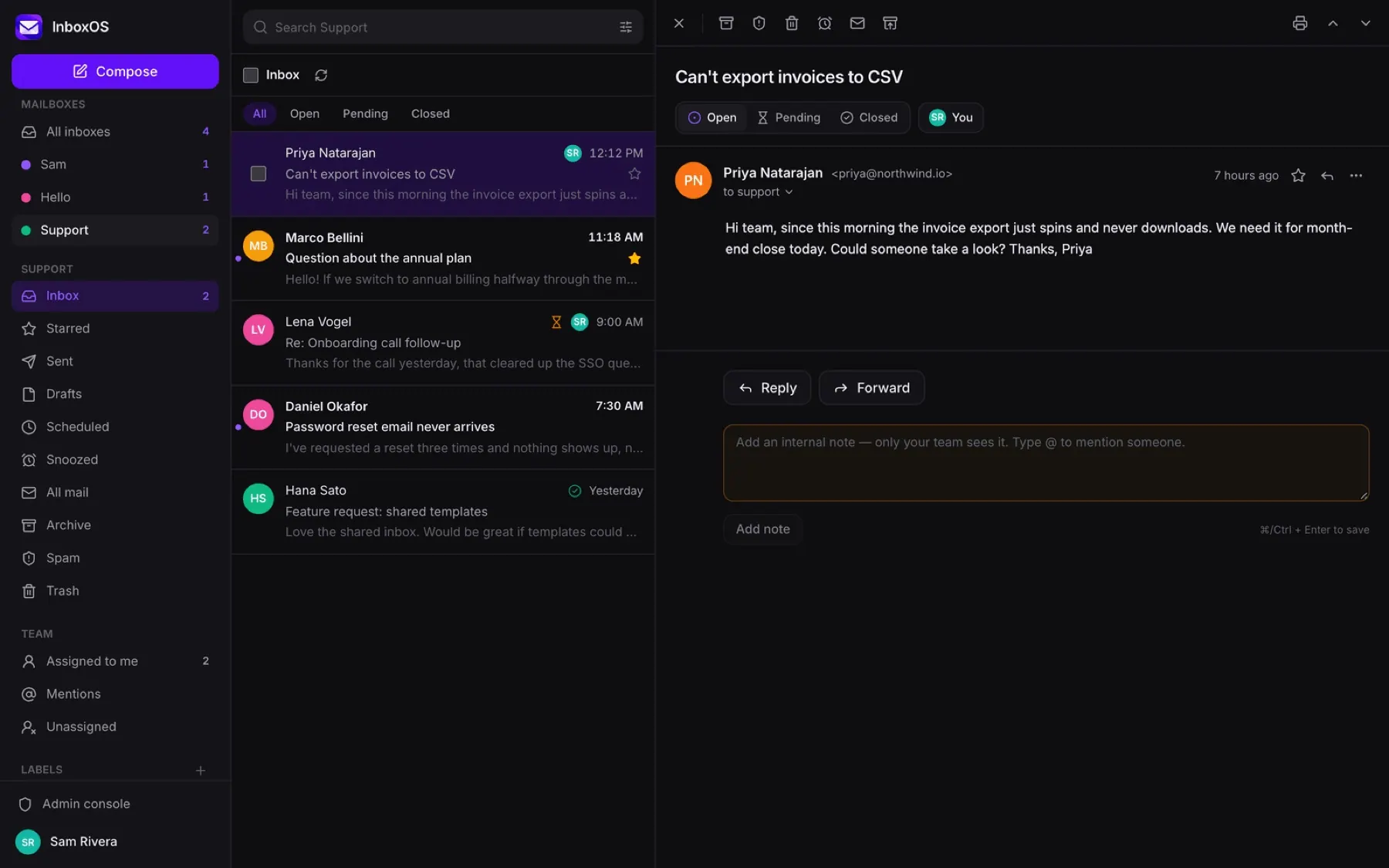Switch to the Open filter tab

coord(305,113)
